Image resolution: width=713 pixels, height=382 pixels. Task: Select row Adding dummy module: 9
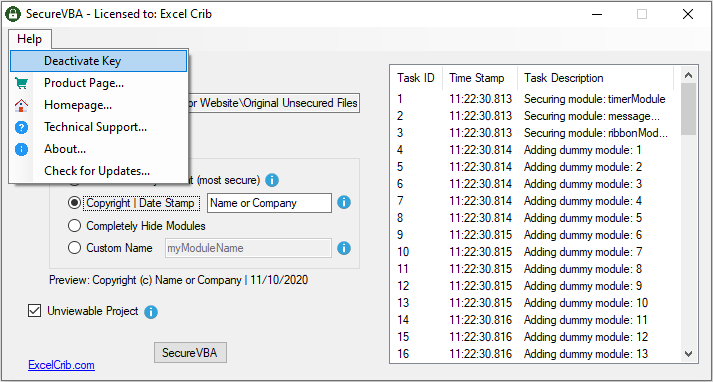[x=536, y=286]
